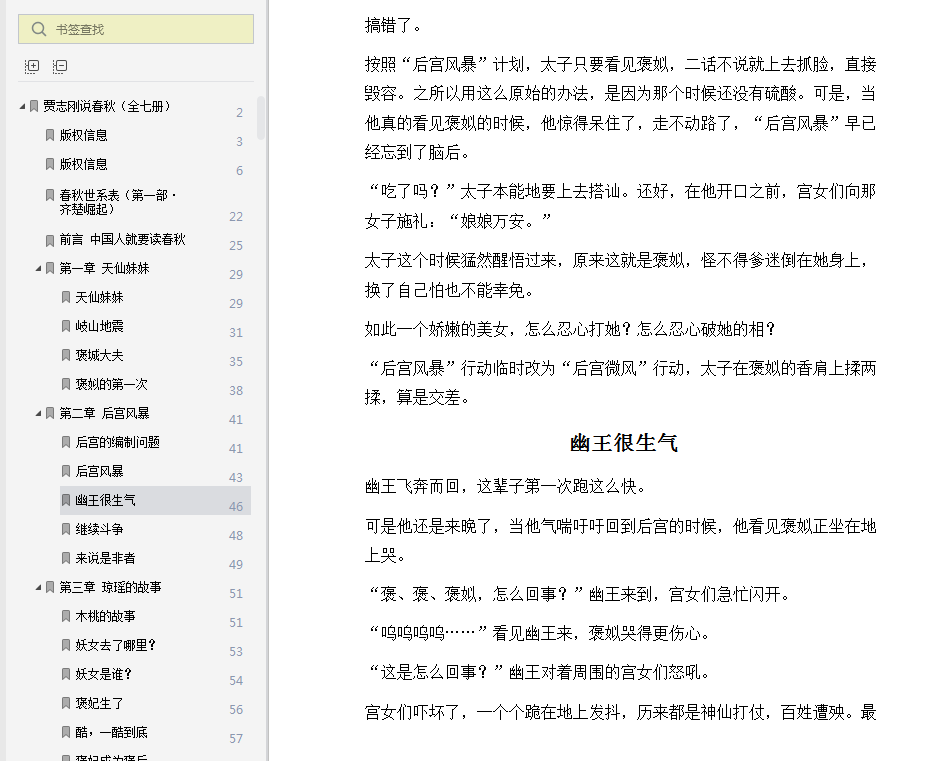Click bookmark icon beside 来说是非者
The width and height of the screenshot is (930, 761).
pos(66,558)
